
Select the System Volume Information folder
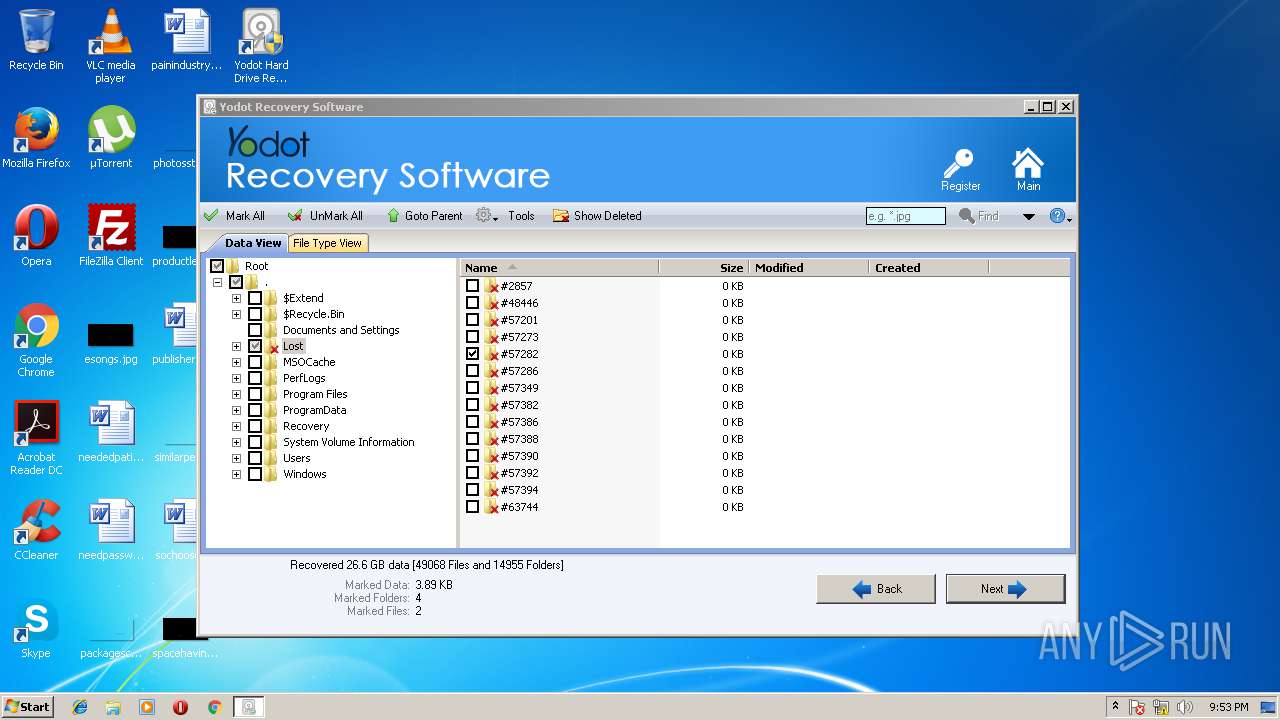348,442
